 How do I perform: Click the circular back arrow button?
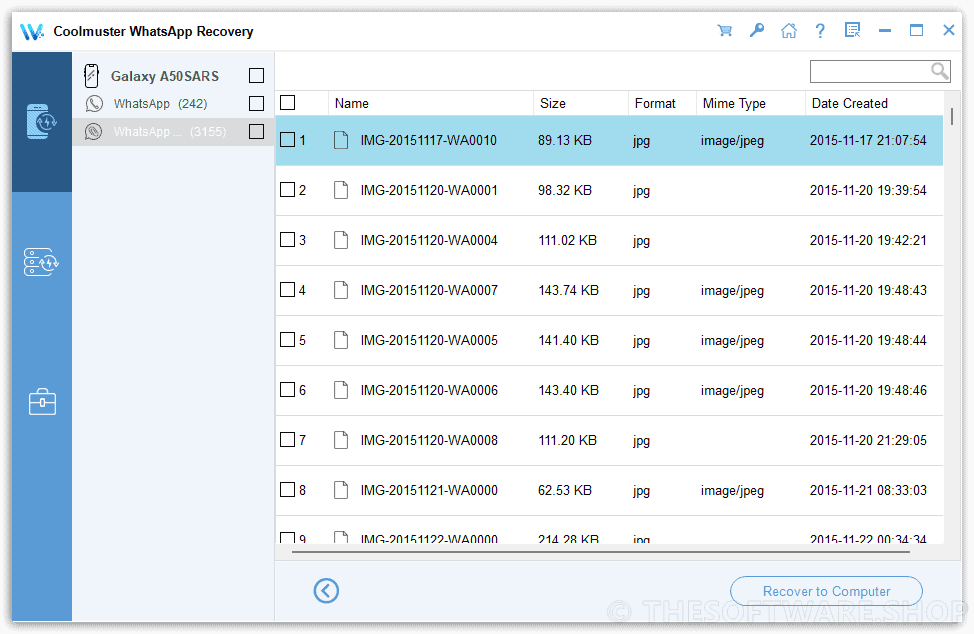coord(326,591)
